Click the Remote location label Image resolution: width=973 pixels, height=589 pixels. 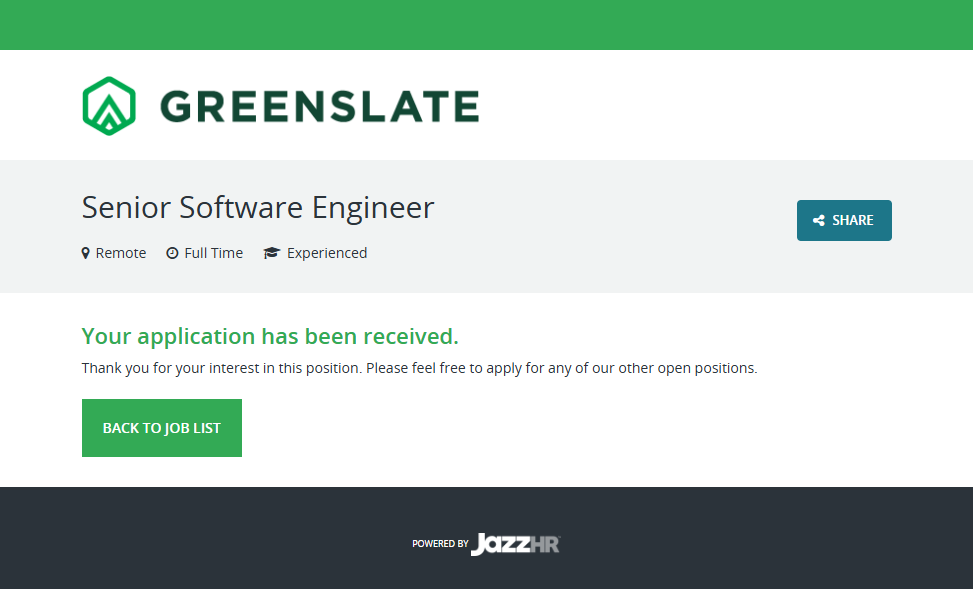coord(121,253)
